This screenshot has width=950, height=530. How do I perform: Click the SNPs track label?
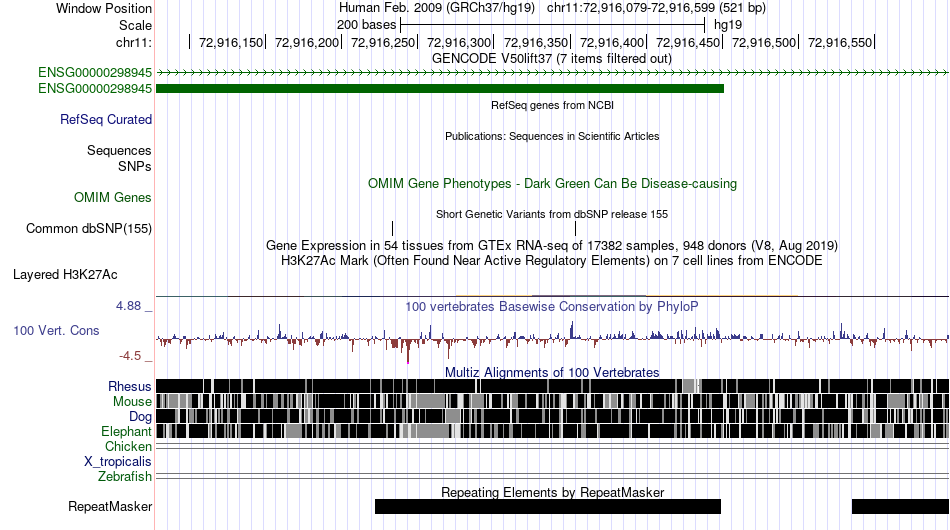click(x=135, y=166)
